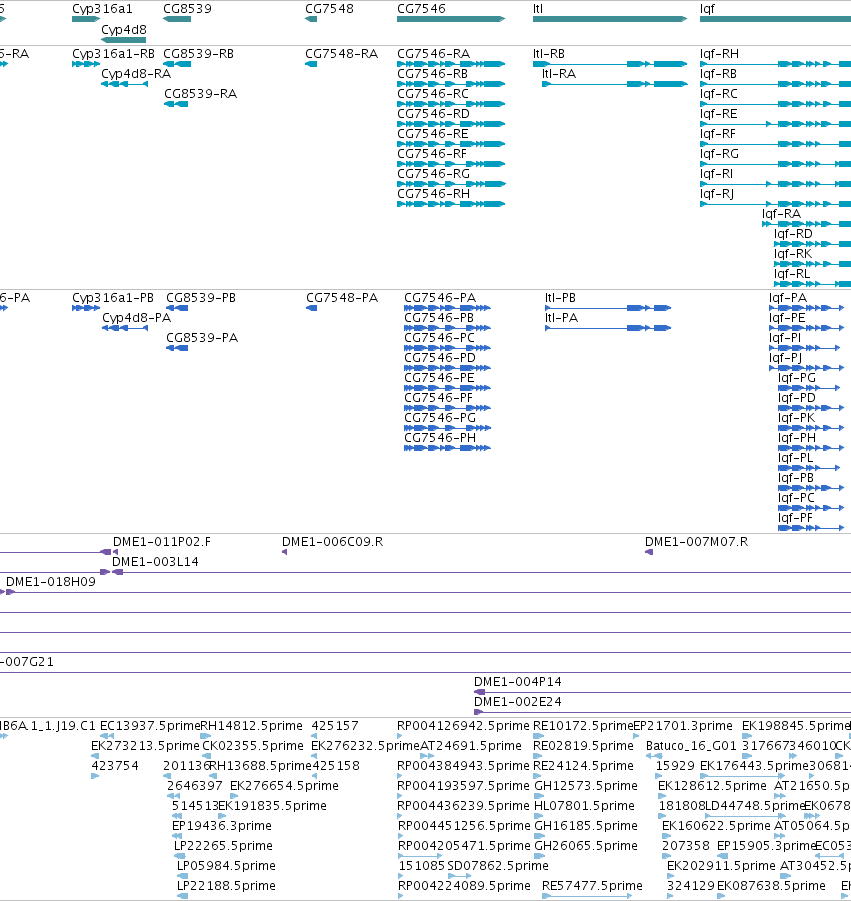Open the lqf-RE transcript label

(718, 114)
